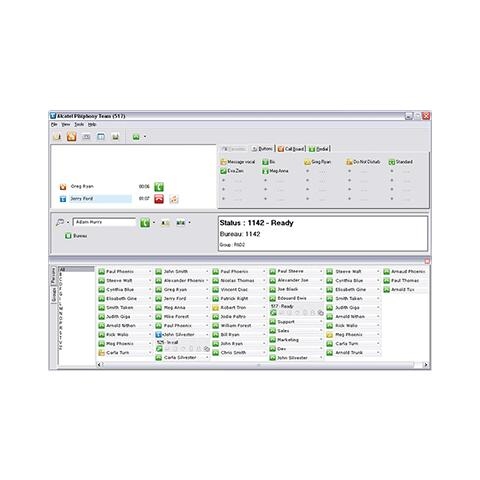Click the Adam Murry name input field
Image resolution: width=480 pixels, height=480 pixels.
[104, 222]
